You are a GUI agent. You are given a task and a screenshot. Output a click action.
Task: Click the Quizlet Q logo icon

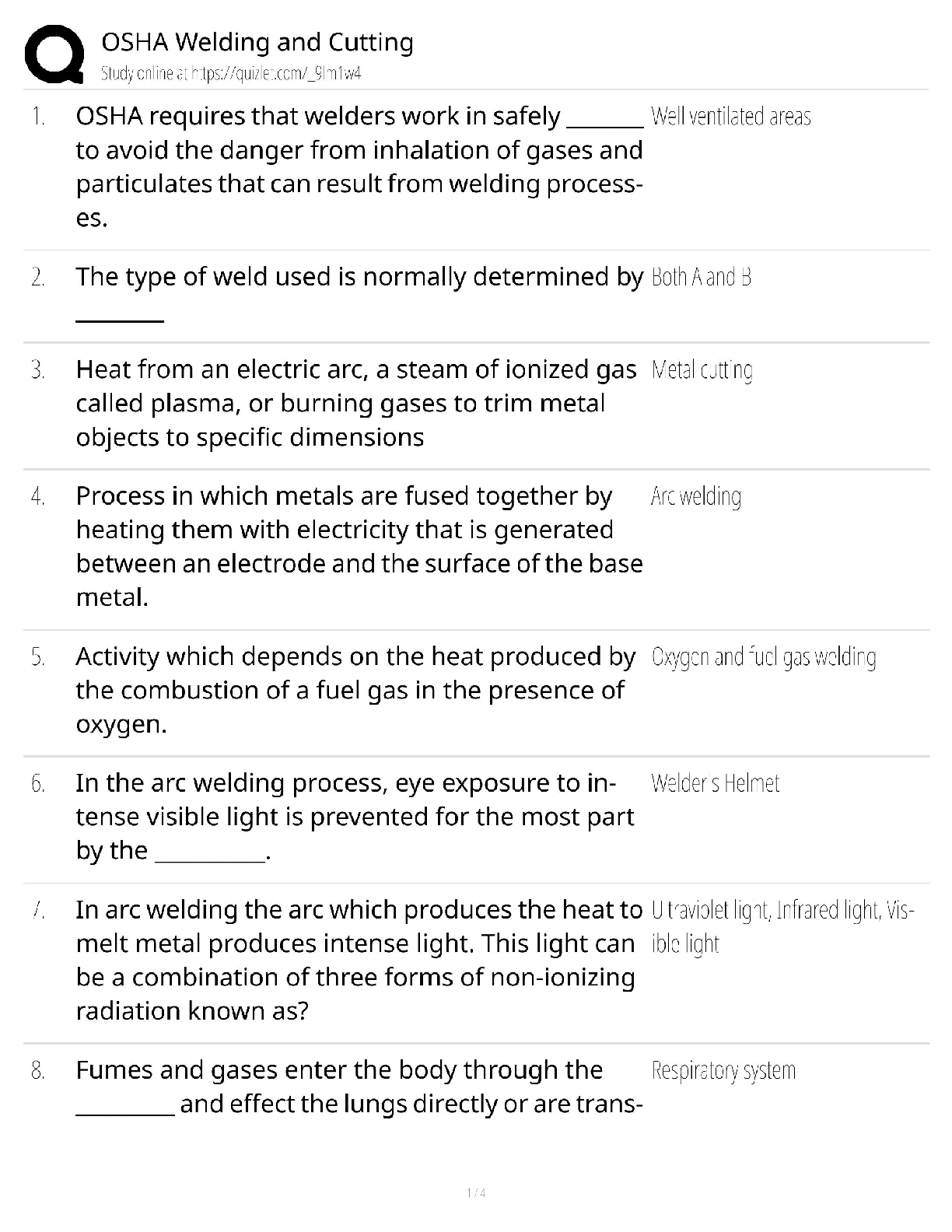tap(54, 54)
